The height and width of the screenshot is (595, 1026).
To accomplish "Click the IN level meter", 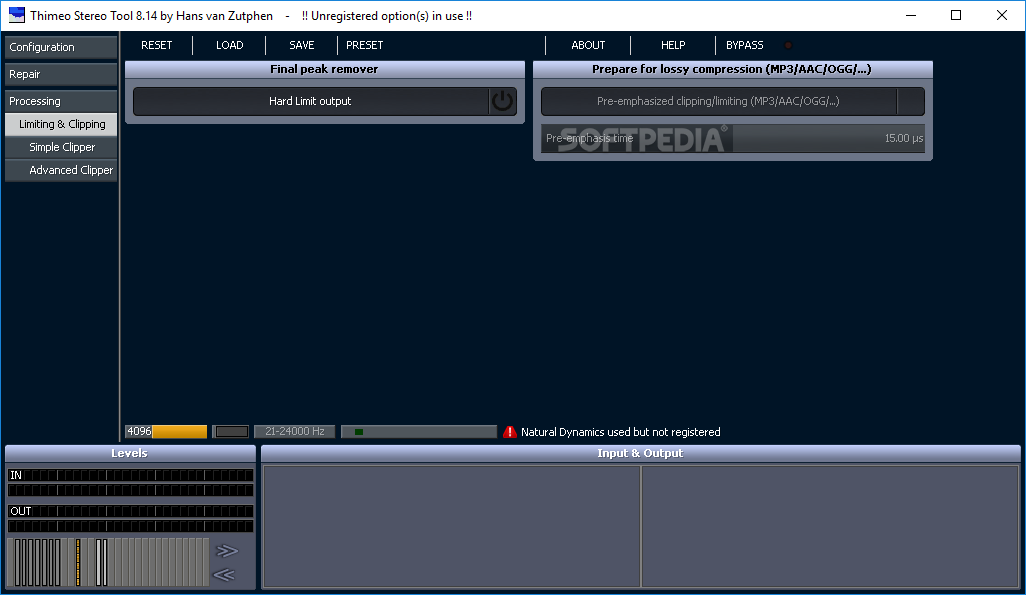I will click(x=130, y=482).
